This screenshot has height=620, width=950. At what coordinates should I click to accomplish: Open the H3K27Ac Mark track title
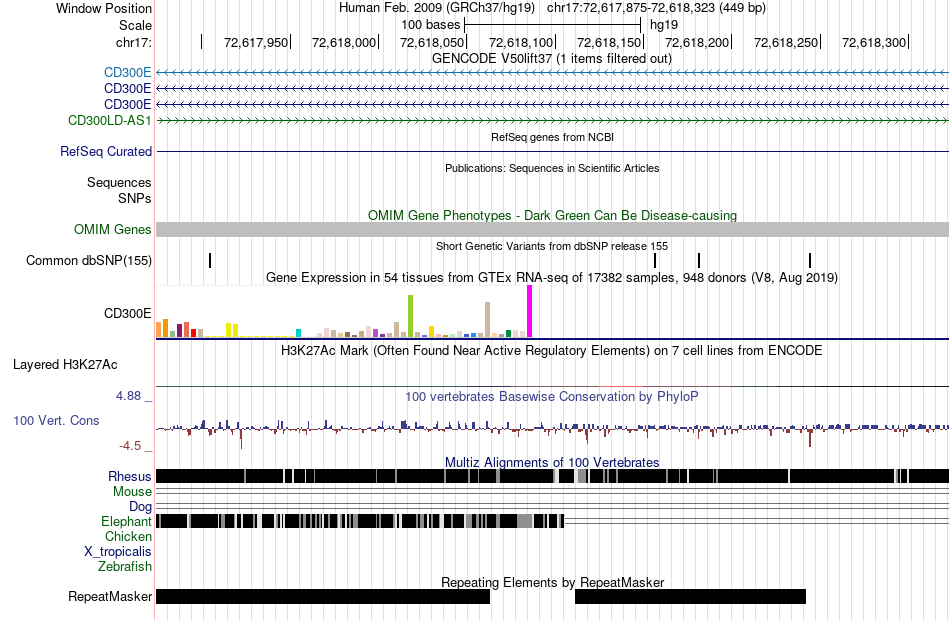point(552,351)
